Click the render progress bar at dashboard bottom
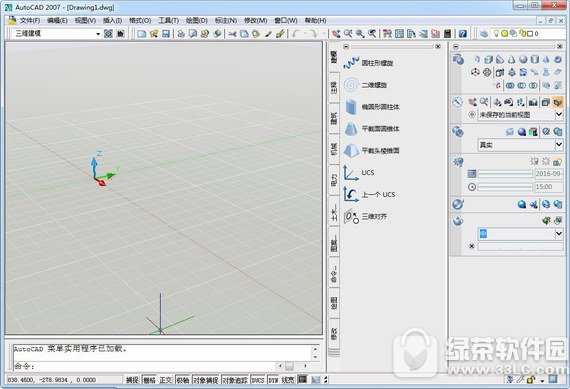 tap(520, 246)
